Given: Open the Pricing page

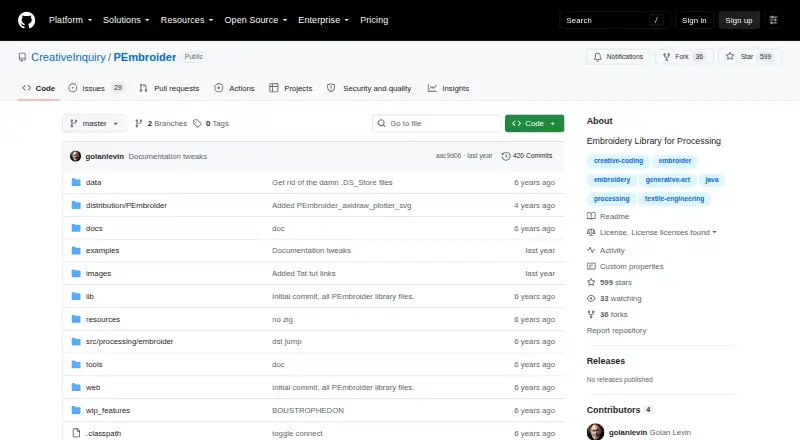Looking at the screenshot, I should [374, 20].
